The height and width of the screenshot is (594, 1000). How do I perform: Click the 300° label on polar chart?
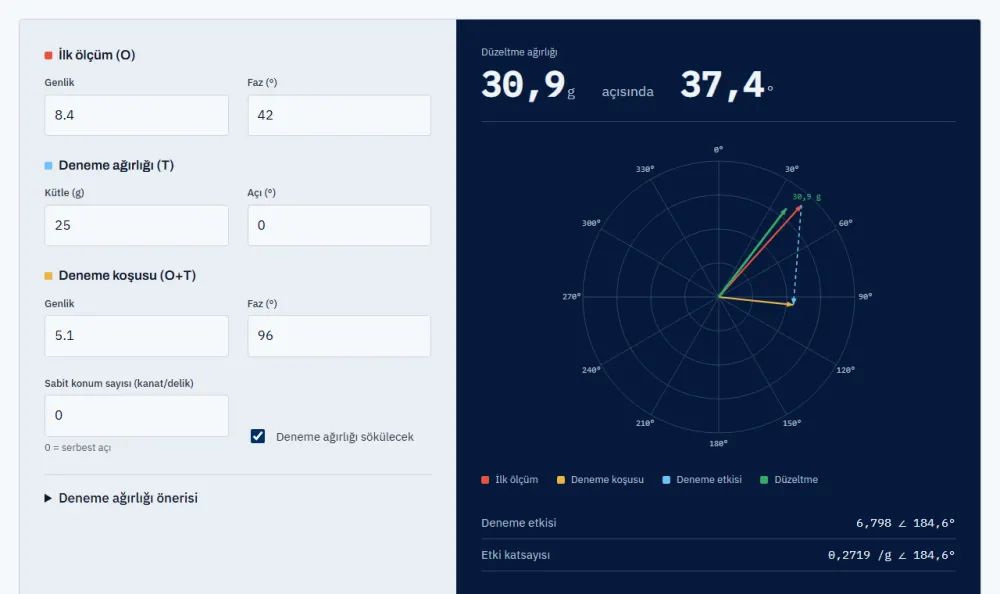click(591, 223)
